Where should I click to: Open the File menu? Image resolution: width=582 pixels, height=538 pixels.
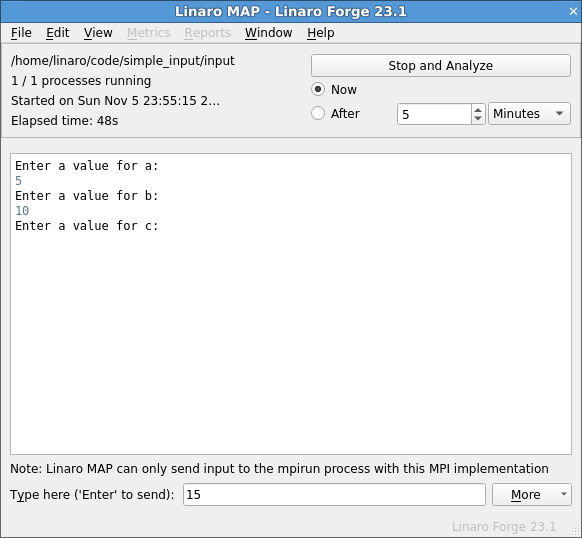click(x=21, y=33)
